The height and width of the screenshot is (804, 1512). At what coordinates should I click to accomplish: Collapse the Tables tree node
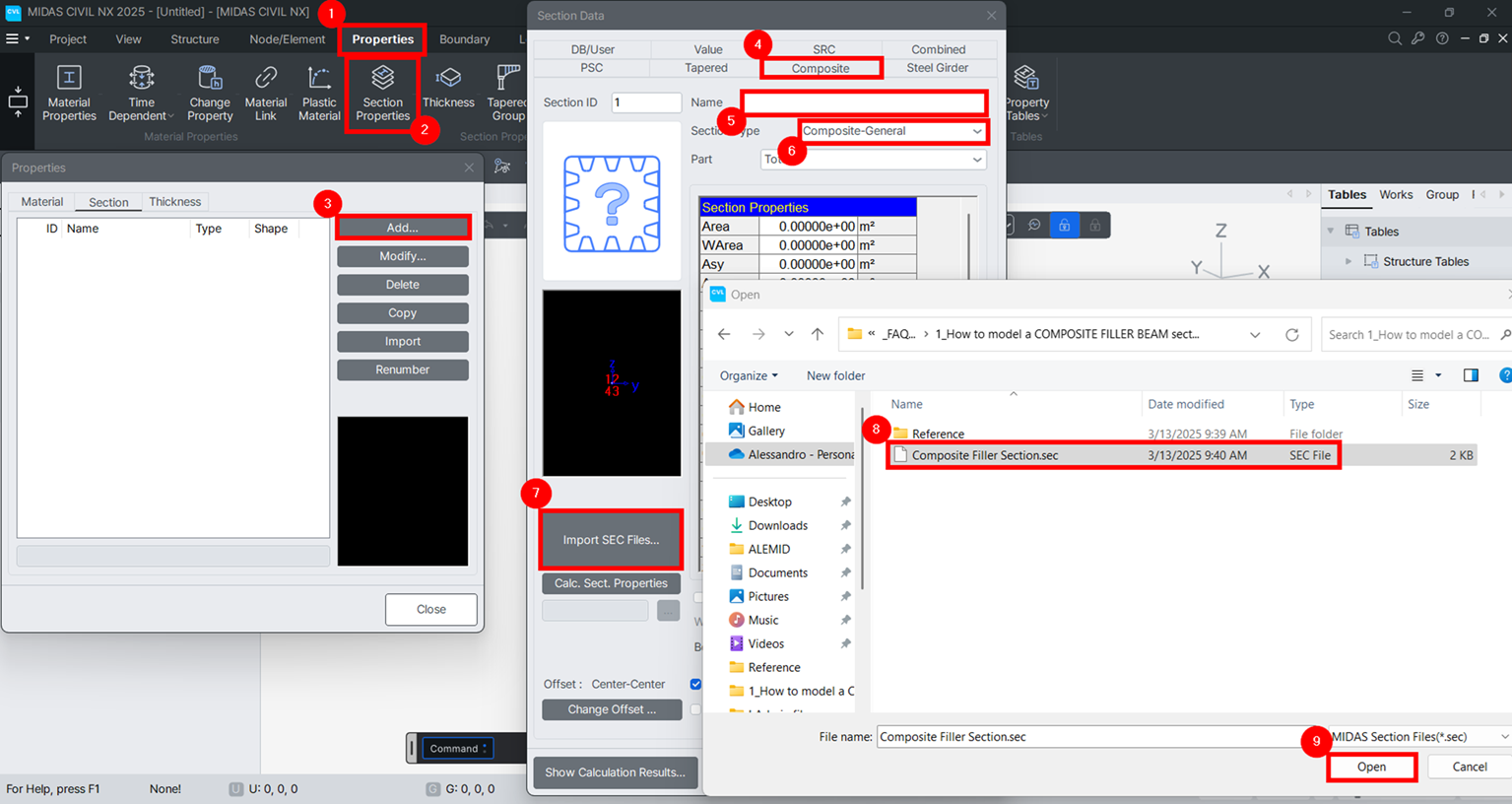click(1331, 232)
